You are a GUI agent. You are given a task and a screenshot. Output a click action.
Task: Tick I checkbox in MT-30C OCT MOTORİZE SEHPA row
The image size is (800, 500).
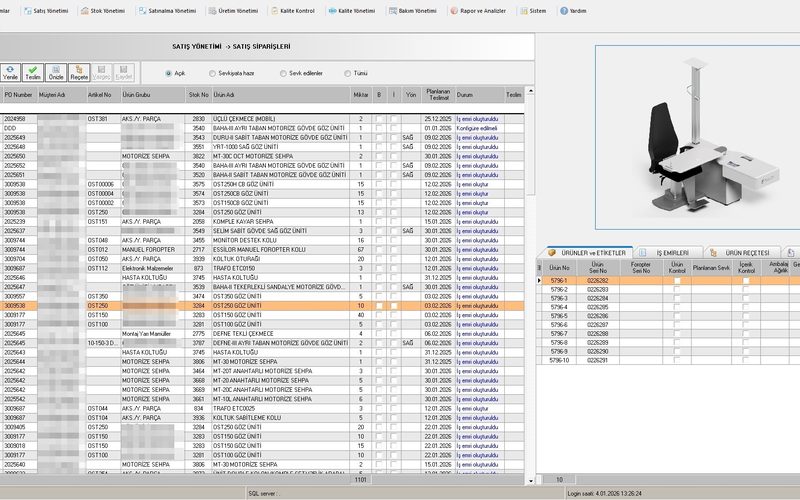tap(394, 156)
